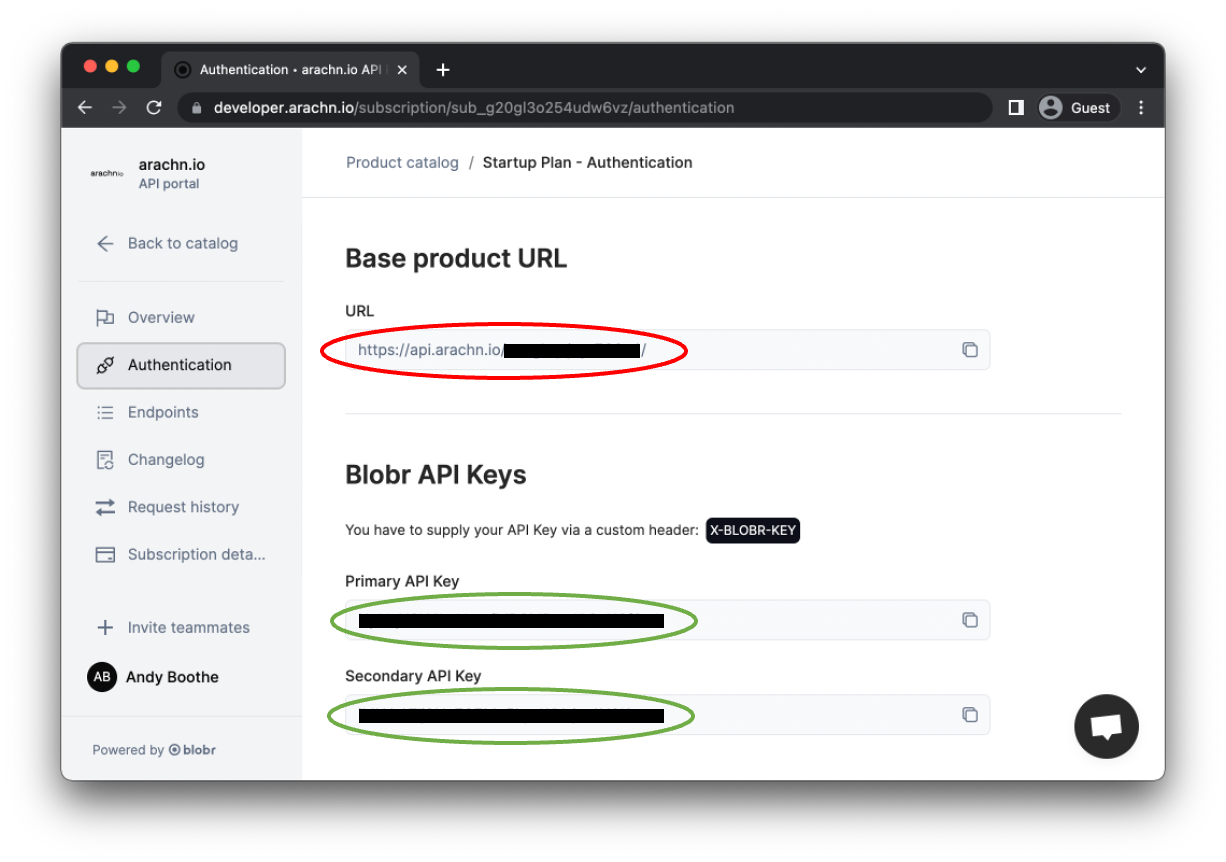
Task: Go to the Product catalog breadcrumb
Action: [402, 162]
